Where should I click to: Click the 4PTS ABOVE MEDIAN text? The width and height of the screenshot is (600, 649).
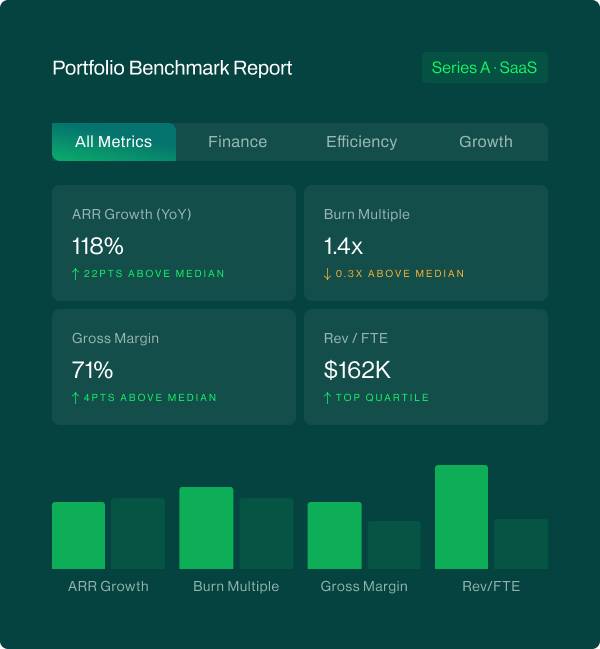point(150,398)
